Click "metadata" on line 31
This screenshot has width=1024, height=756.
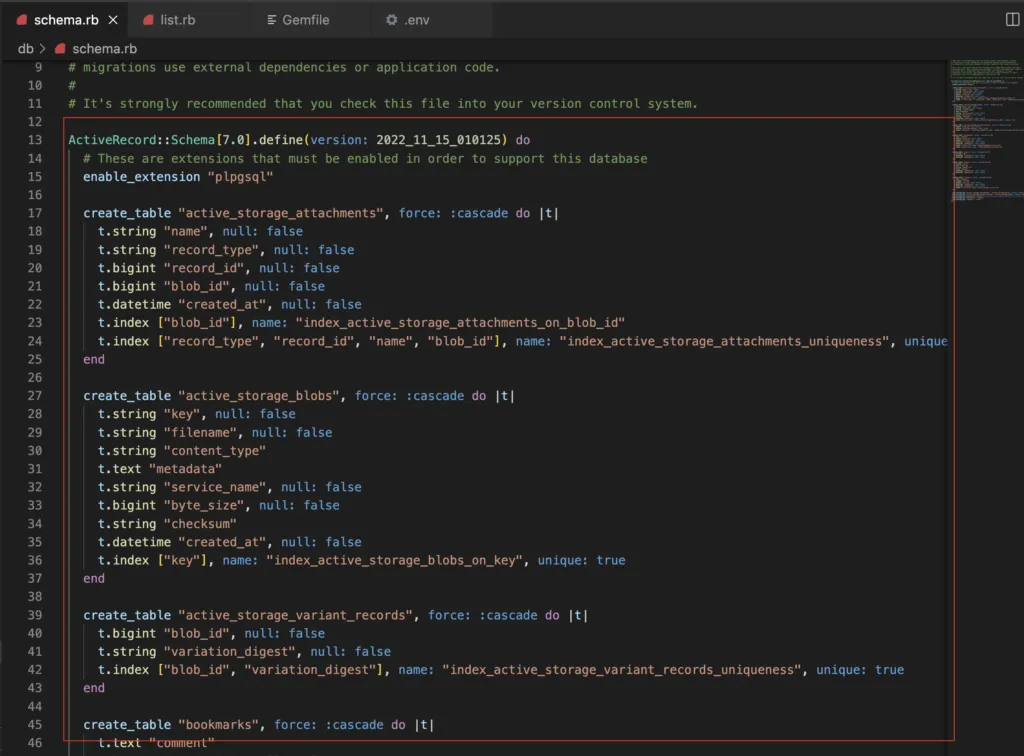pos(185,469)
